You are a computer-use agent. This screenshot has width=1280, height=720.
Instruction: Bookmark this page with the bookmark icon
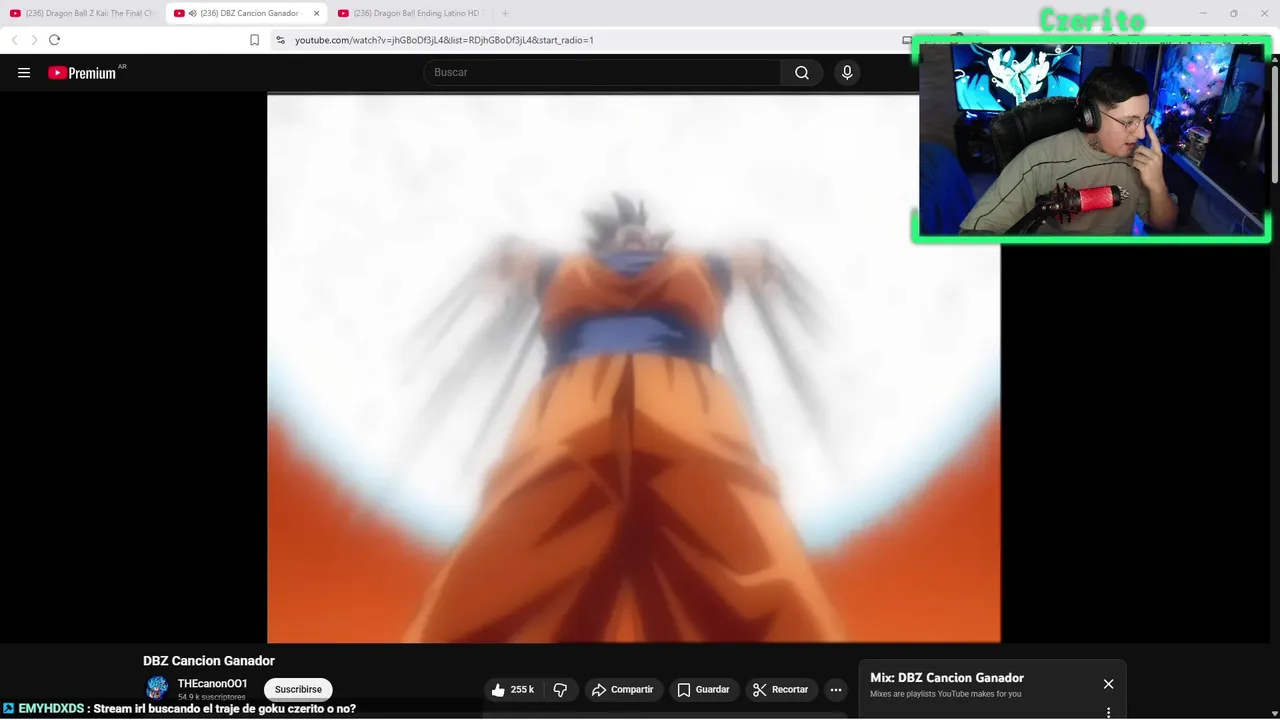254,40
